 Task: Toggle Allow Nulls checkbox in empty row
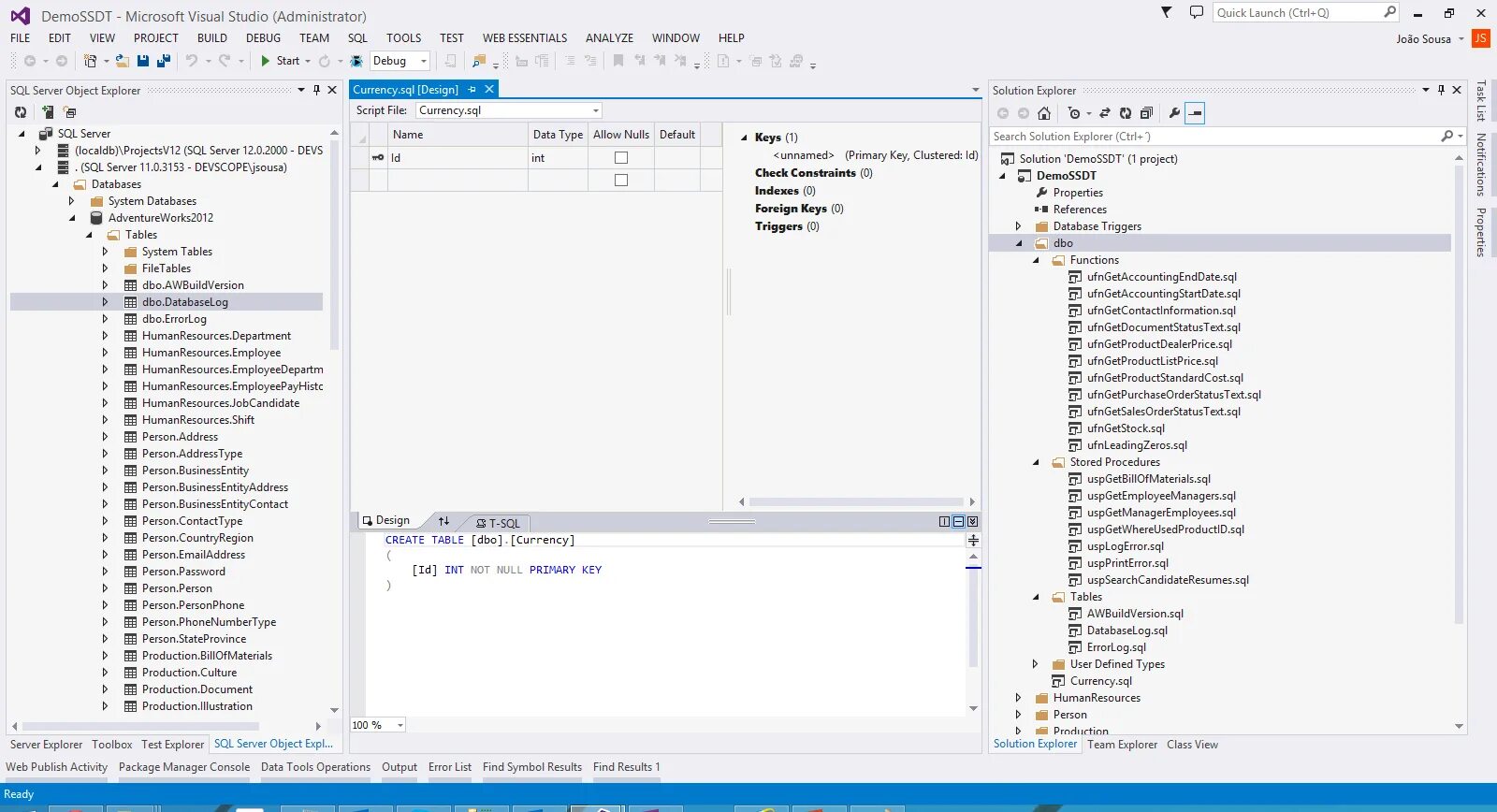click(621, 181)
